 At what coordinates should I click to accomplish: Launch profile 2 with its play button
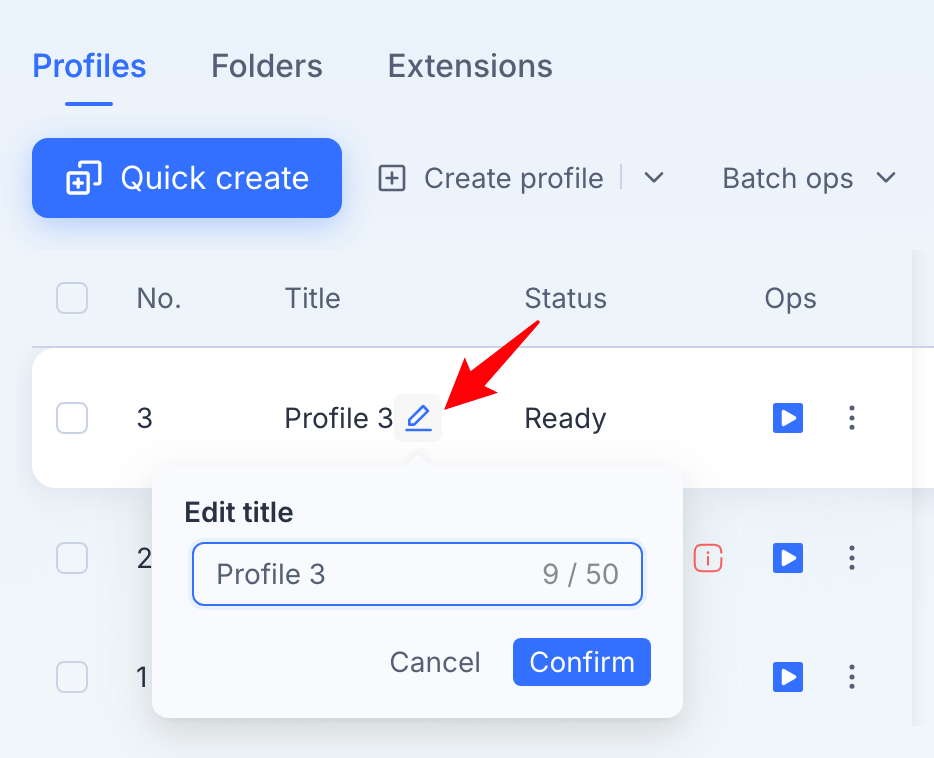[x=787, y=558]
